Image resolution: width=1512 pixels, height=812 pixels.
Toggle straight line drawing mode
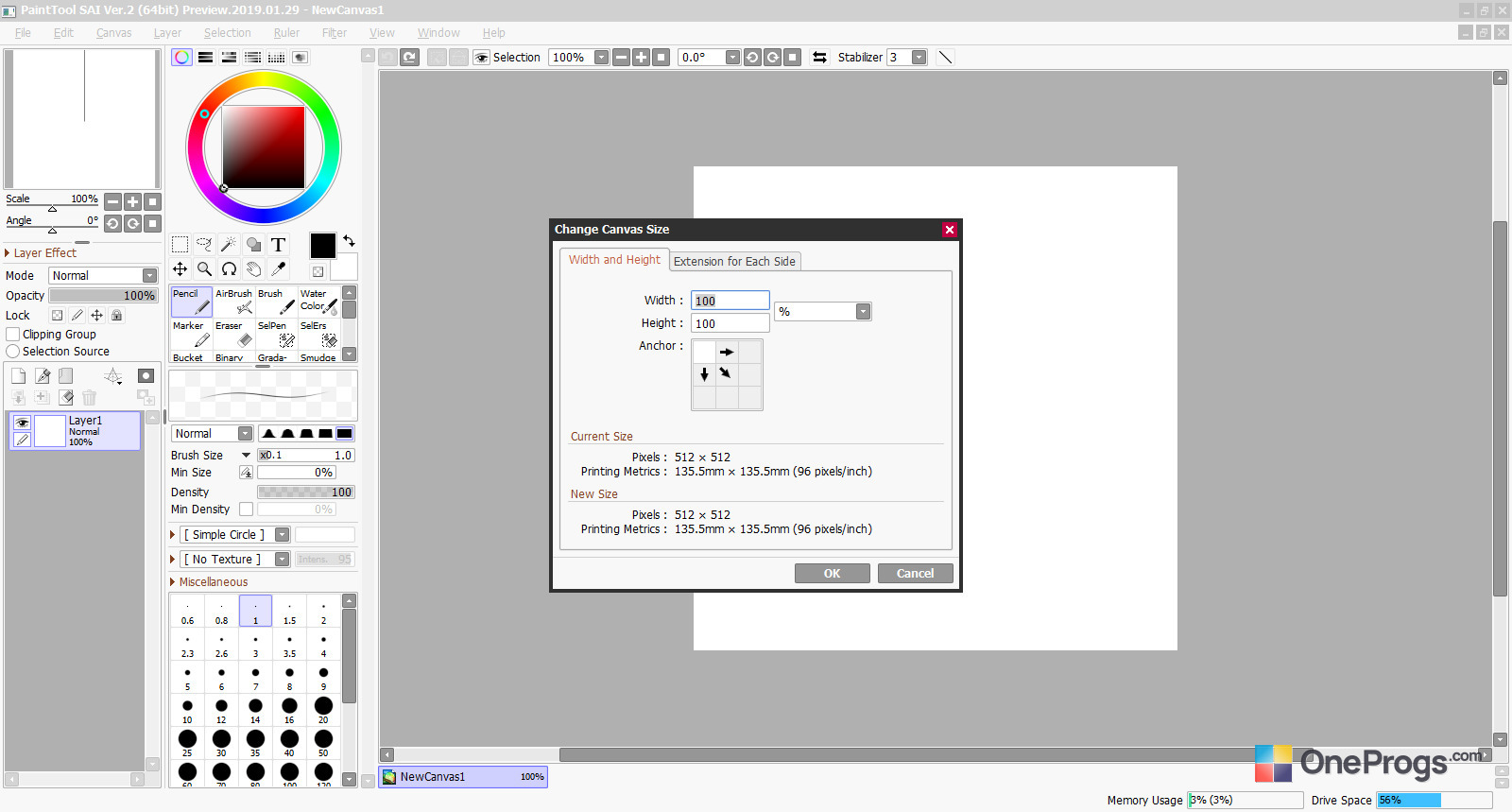pyautogui.click(x=945, y=58)
